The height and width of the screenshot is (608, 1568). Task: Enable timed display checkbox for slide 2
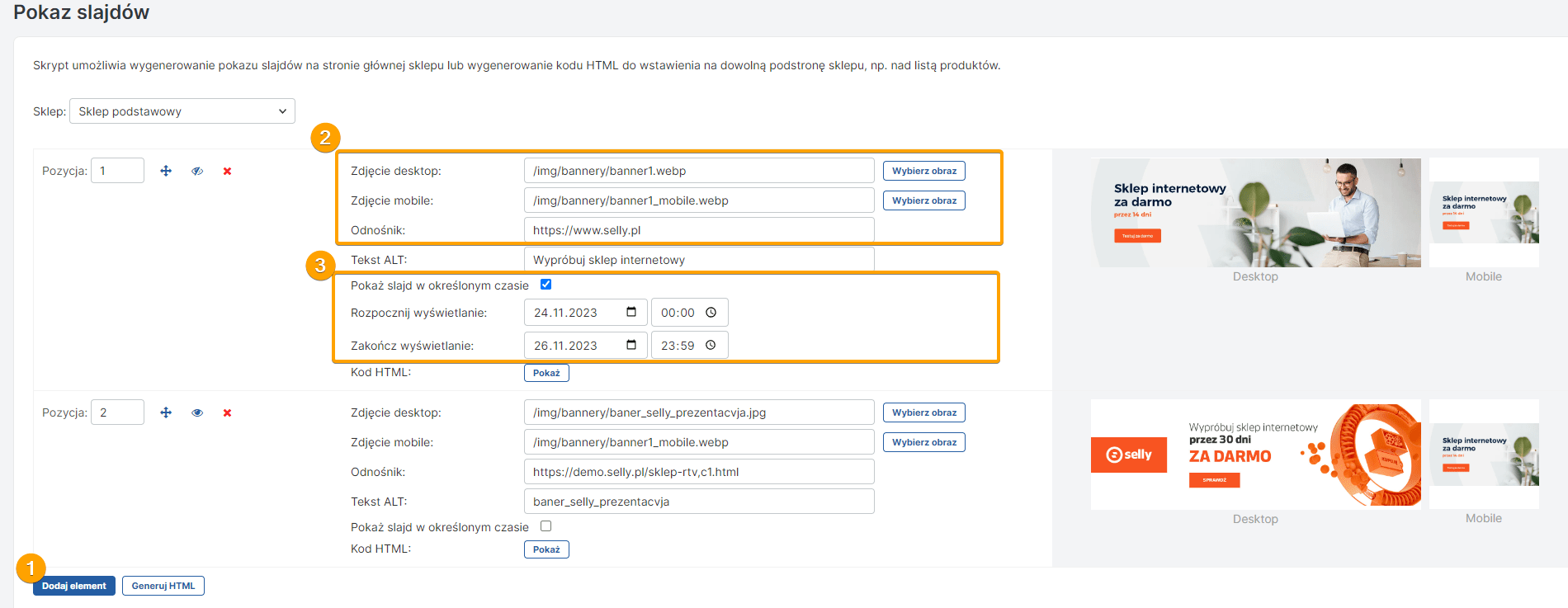click(x=545, y=526)
